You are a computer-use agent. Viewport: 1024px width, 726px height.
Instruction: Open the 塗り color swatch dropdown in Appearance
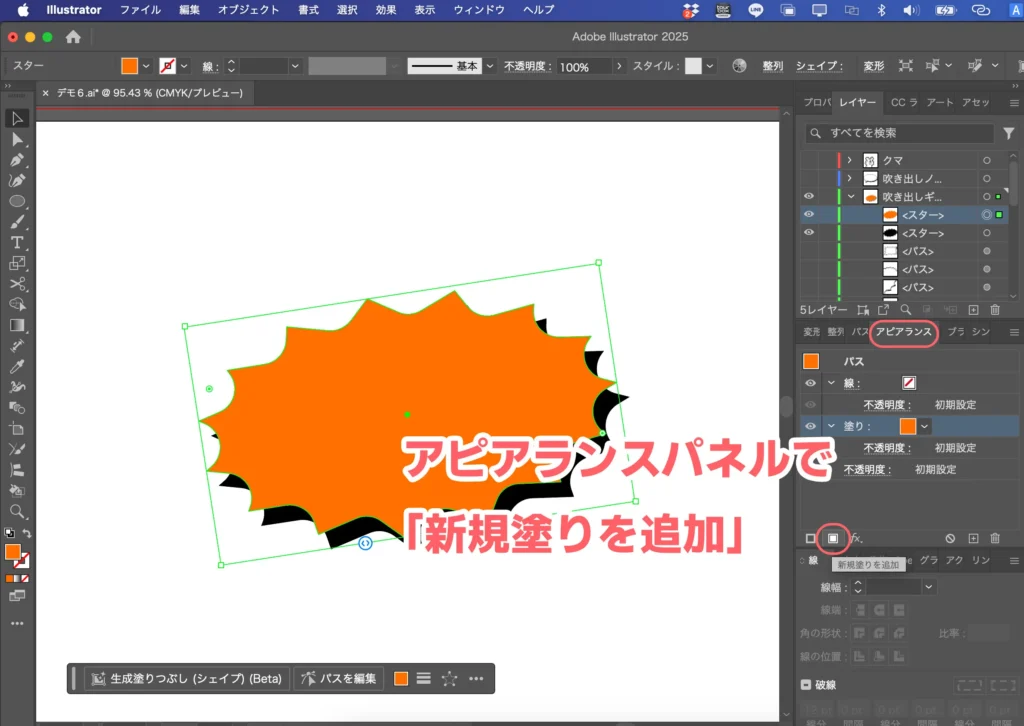(923, 426)
